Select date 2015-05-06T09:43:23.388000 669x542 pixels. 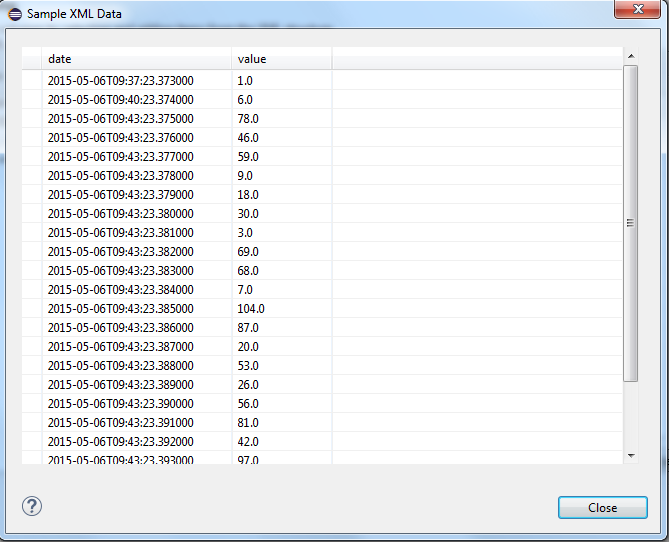[x=121, y=366]
